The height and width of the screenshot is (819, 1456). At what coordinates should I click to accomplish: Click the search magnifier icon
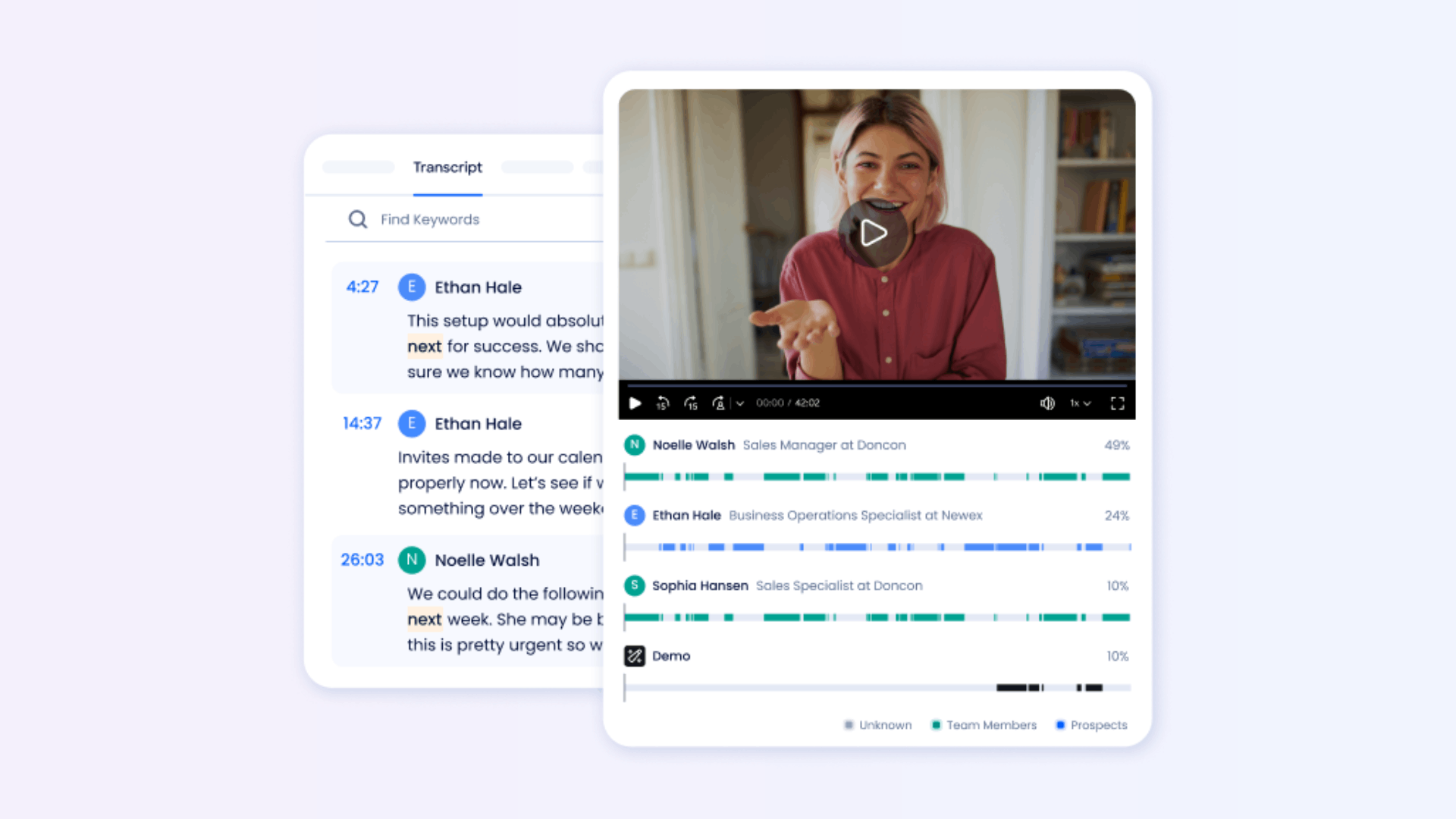tap(357, 219)
